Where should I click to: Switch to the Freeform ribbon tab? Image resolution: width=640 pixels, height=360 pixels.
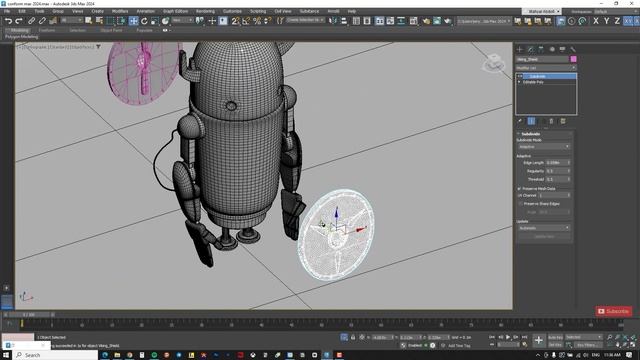47,30
